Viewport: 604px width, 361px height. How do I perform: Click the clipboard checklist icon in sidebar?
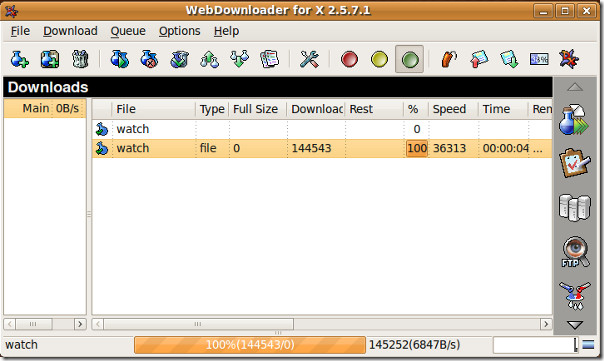[575, 163]
